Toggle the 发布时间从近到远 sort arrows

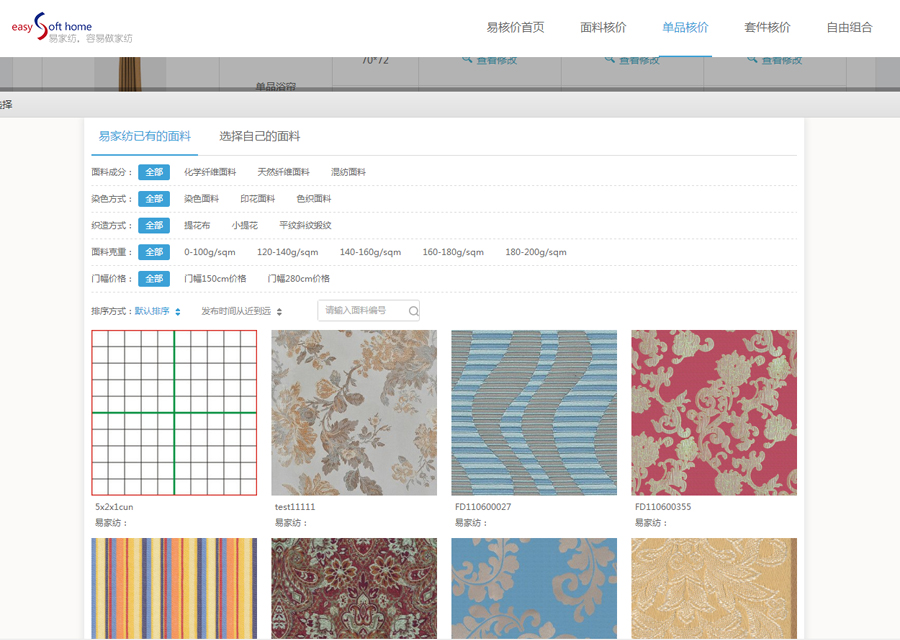(x=280, y=312)
